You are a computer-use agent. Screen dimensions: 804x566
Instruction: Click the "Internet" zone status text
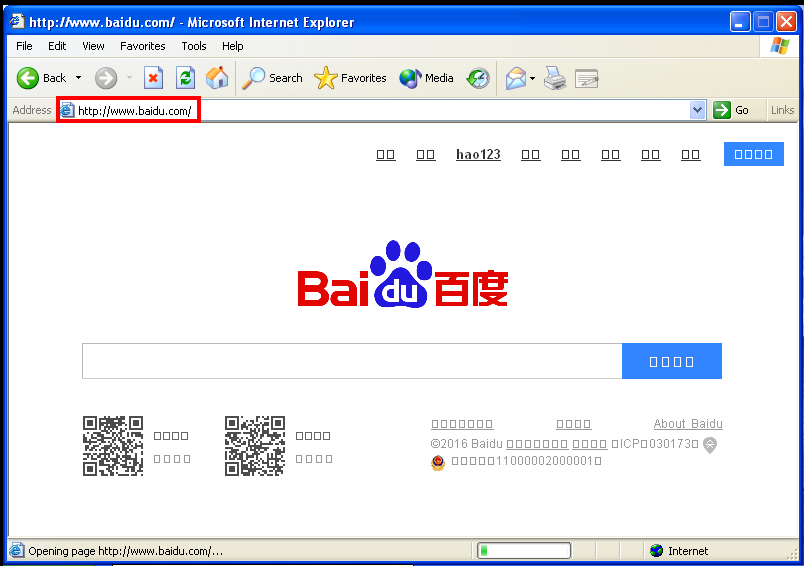[x=688, y=551]
